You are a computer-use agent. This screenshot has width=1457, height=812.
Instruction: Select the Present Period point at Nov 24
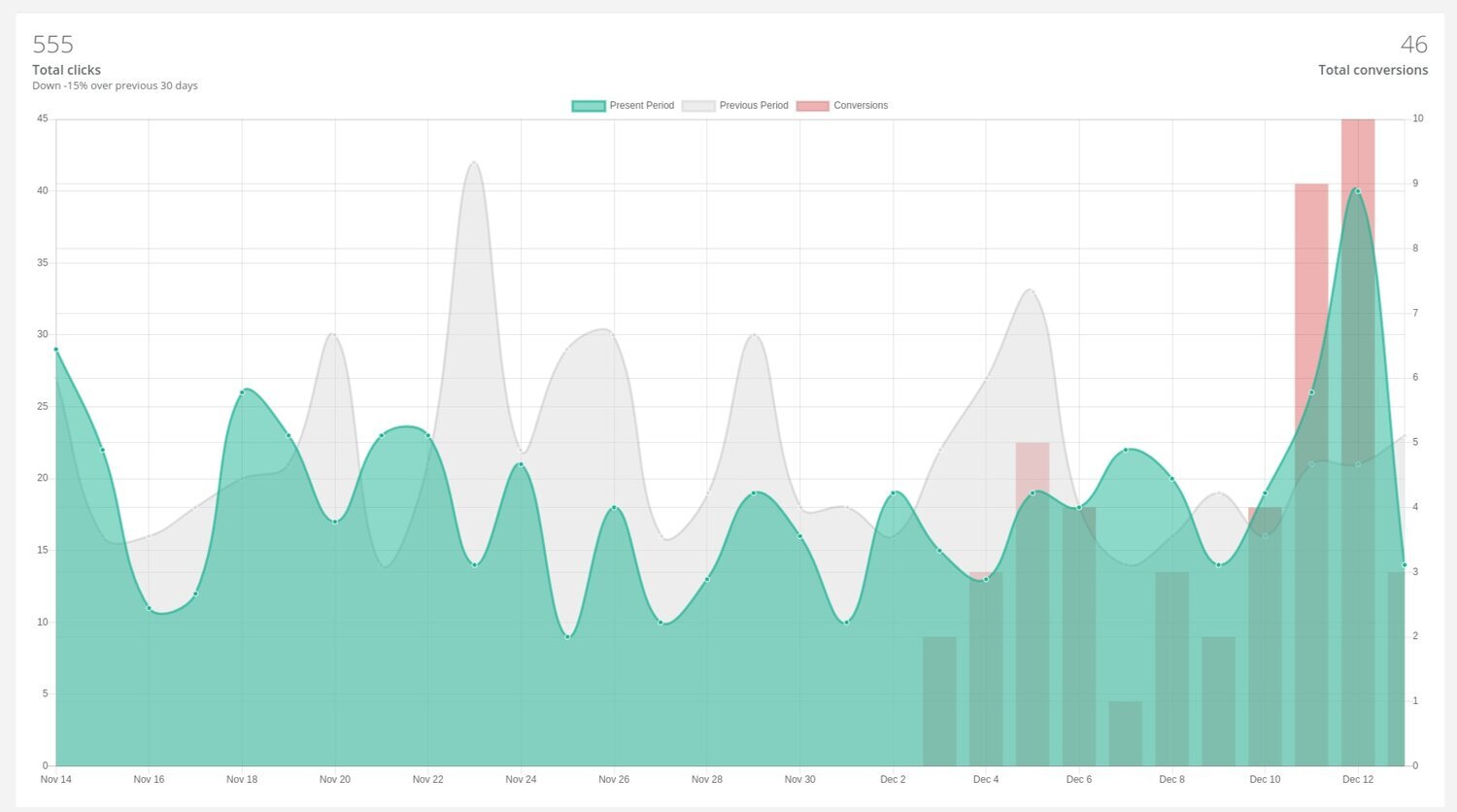[x=521, y=464]
